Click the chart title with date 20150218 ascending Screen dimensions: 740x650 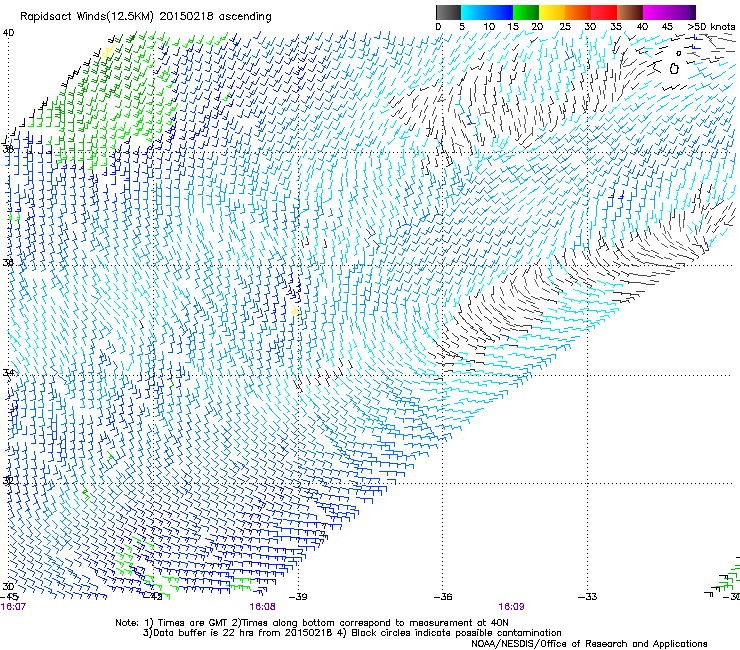[x=146, y=17]
